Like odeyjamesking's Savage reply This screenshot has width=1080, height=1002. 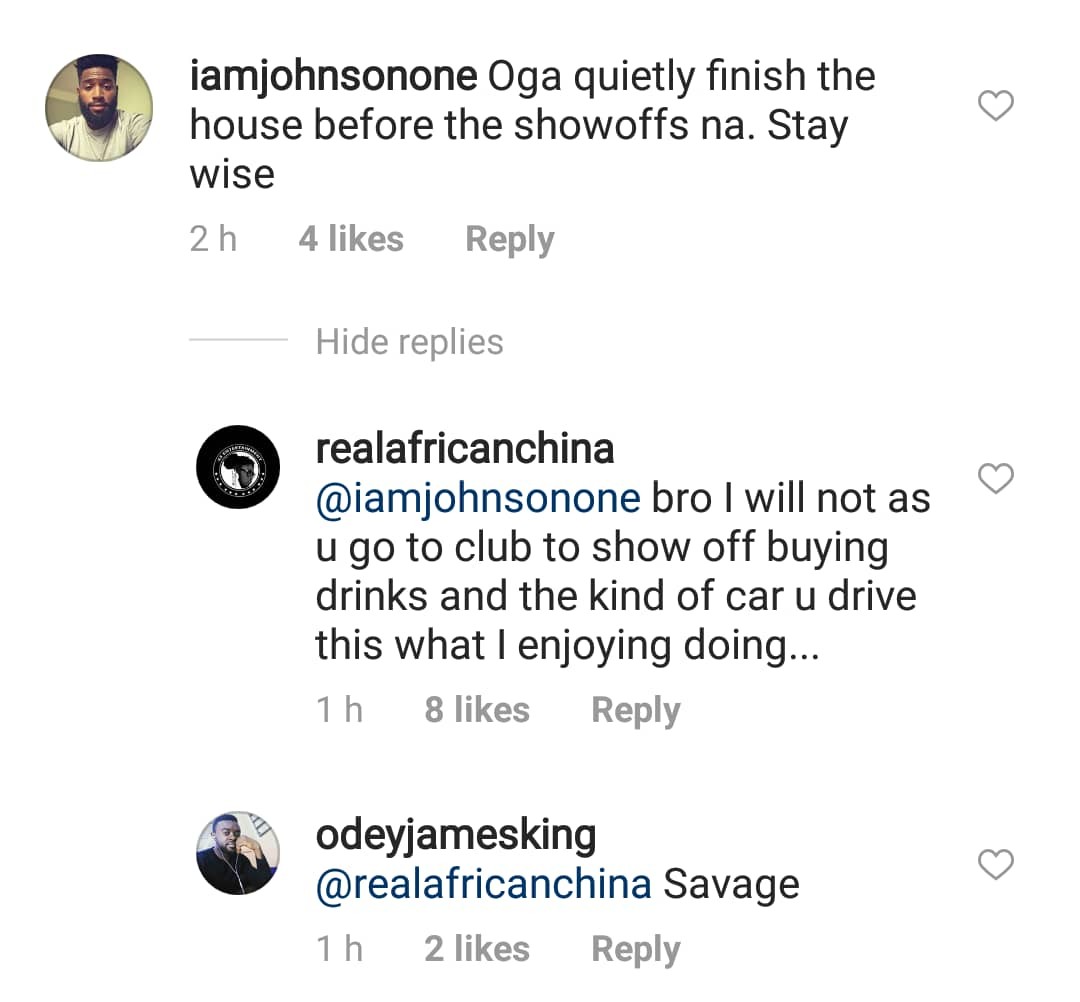995,865
